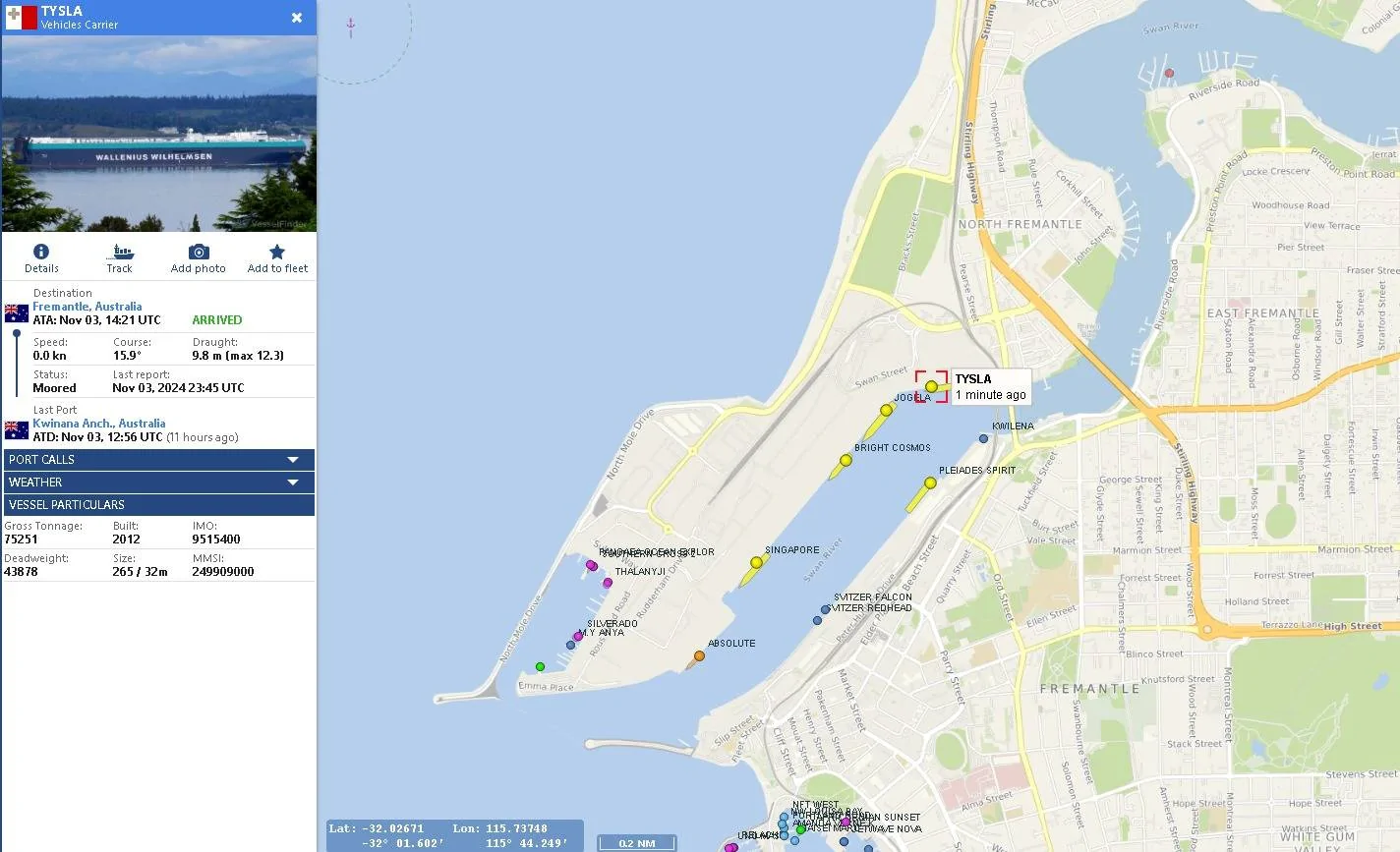Open Fremantle, Australia destination link
The image size is (1400, 852).
pos(87,307)
